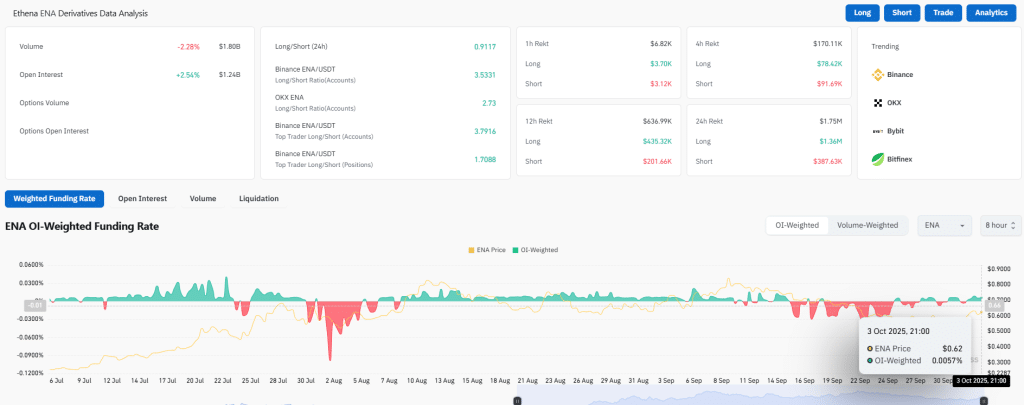Switch to the Open Interest tab
This screenshot has height=405, width=1024.
point(142,198)
